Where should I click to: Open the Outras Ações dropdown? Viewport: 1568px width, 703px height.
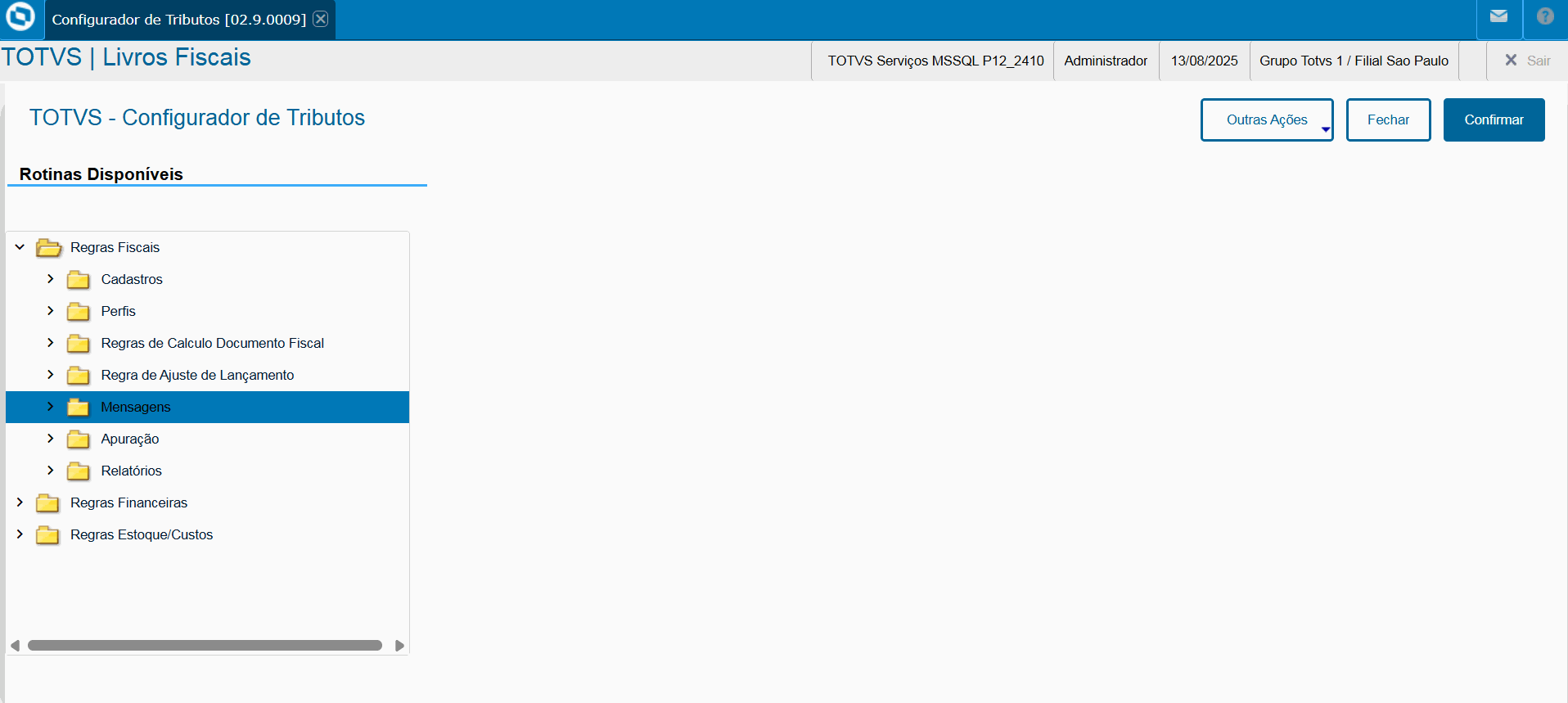(x=1267, y=119)
